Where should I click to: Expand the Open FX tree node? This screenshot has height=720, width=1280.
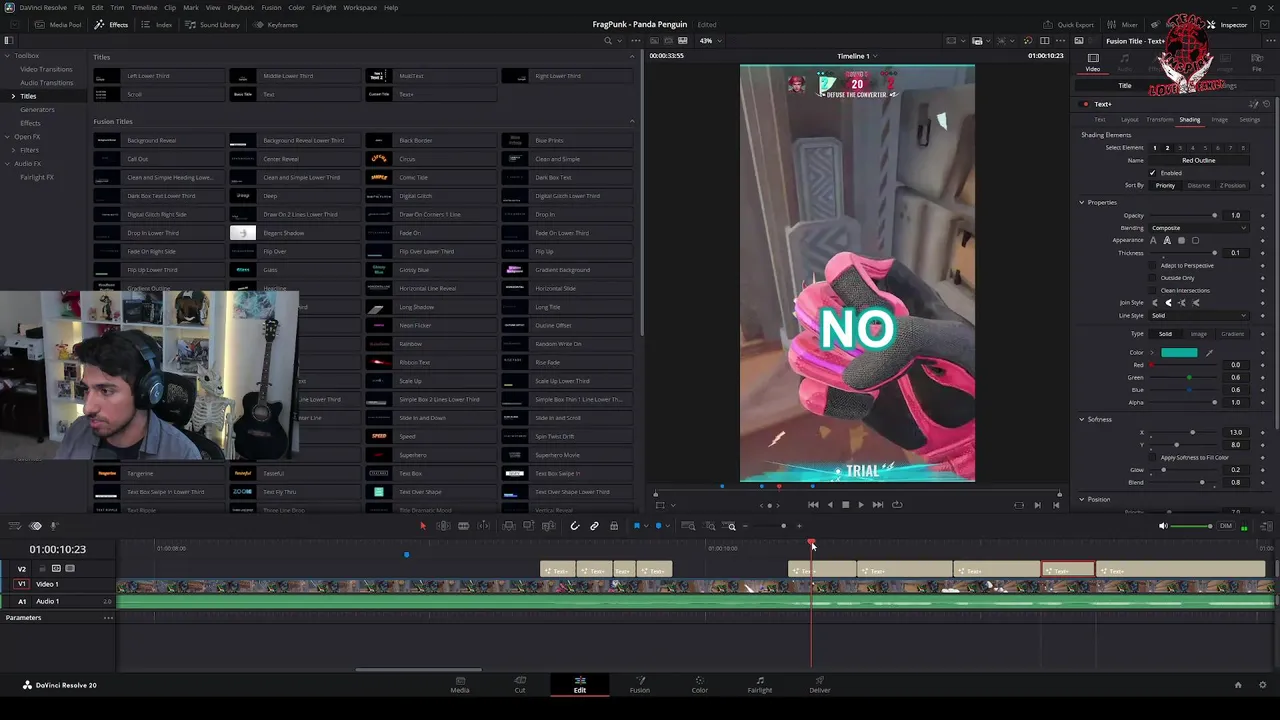tap(7, 137)
